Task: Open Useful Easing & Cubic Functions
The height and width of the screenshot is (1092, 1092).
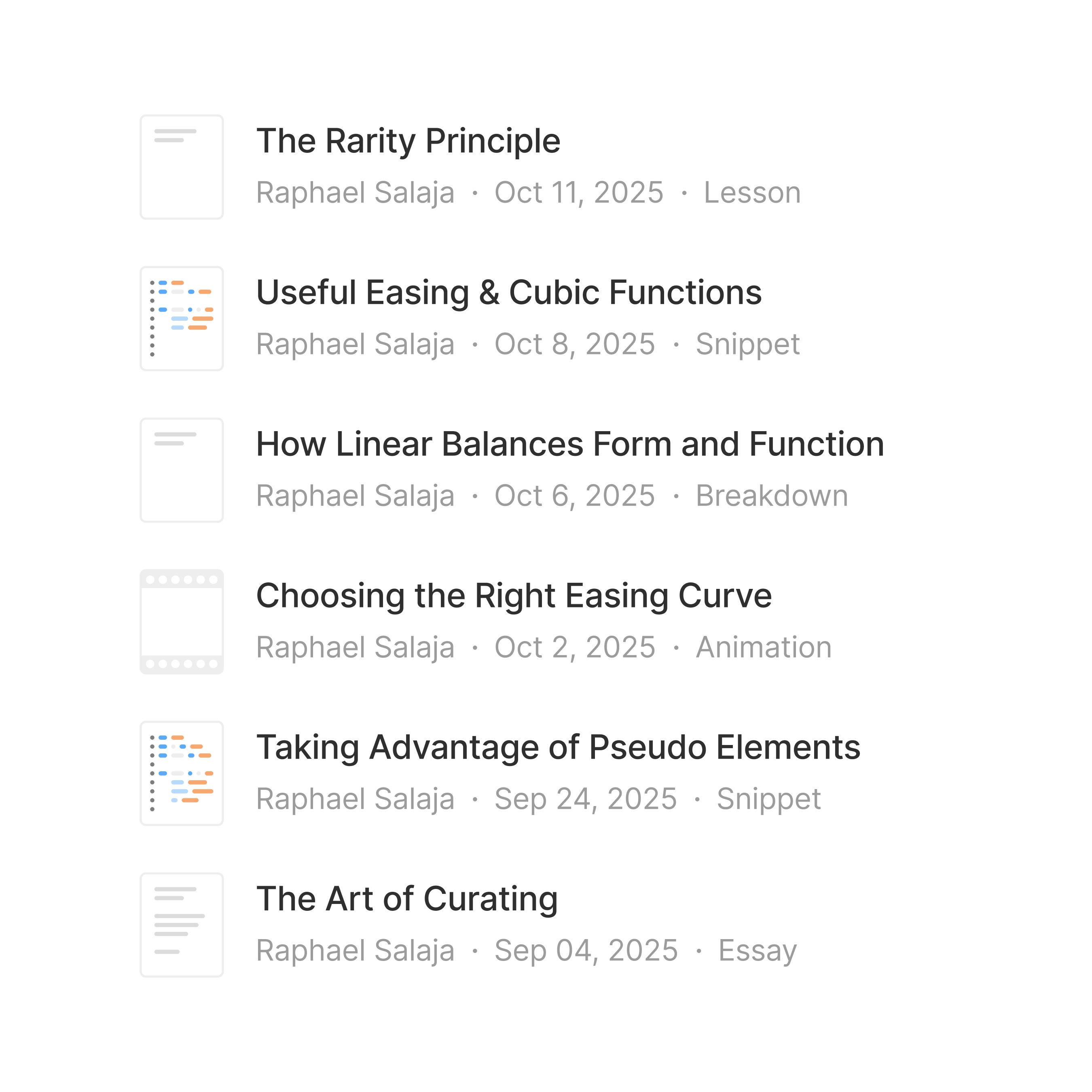Action: [x=509, y=292]
